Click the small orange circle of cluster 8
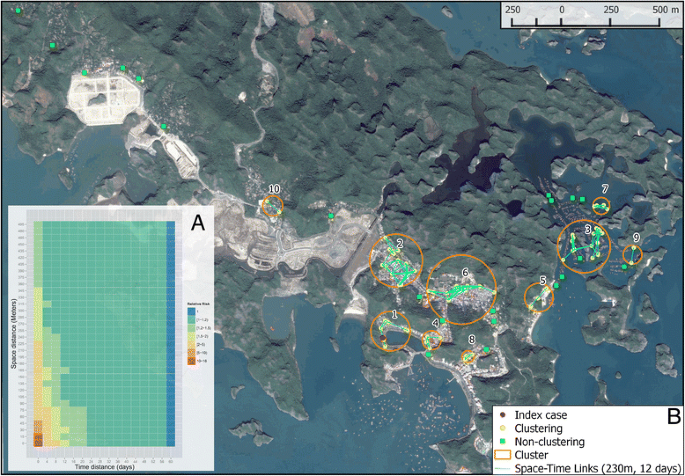Viewport: 685px width, 476px height. click(x=468, y=357)
